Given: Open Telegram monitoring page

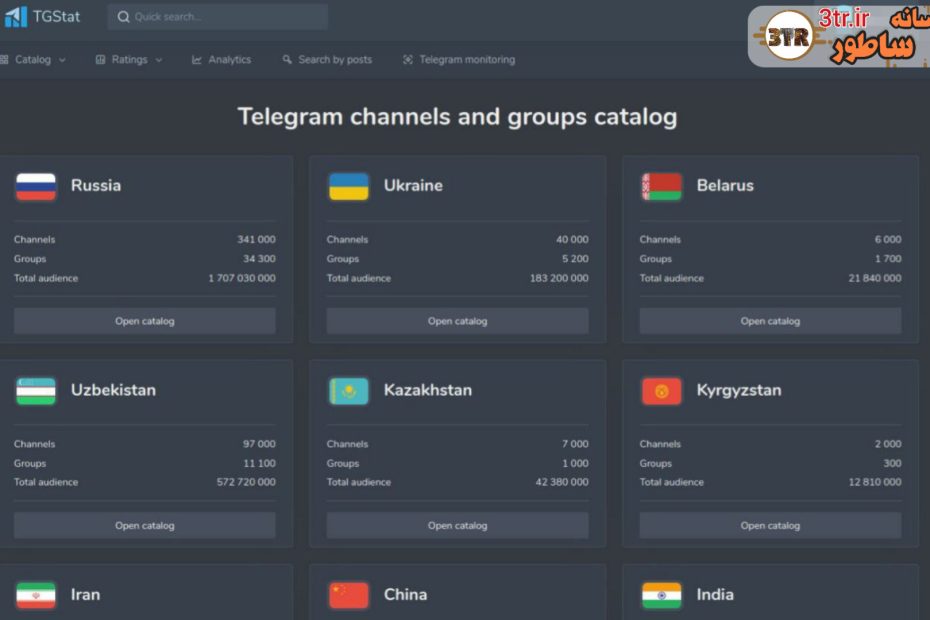Looking at the screenshot, I should [x=459, y=60].
